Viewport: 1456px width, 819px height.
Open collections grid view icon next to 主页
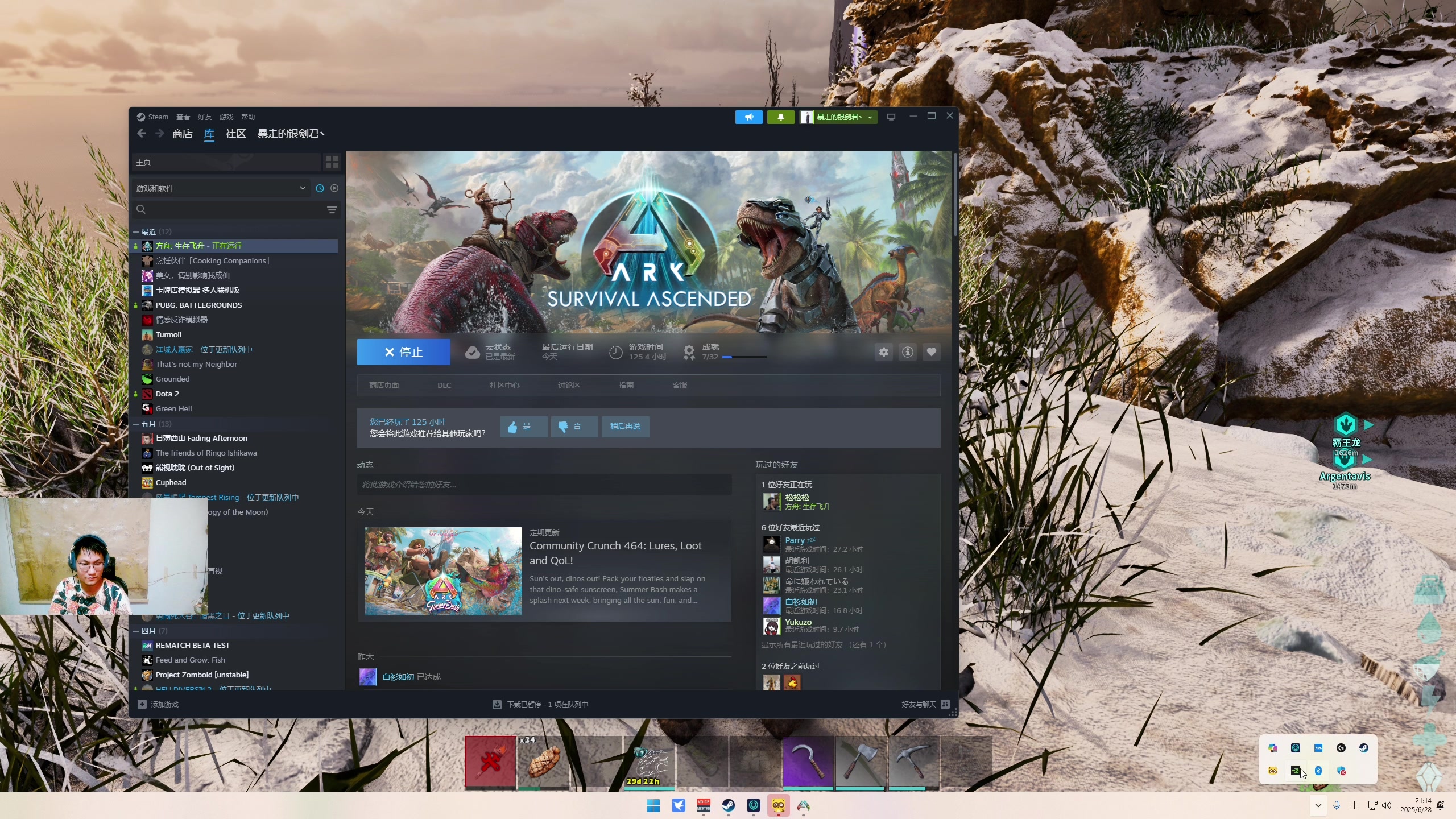point(332,162)
